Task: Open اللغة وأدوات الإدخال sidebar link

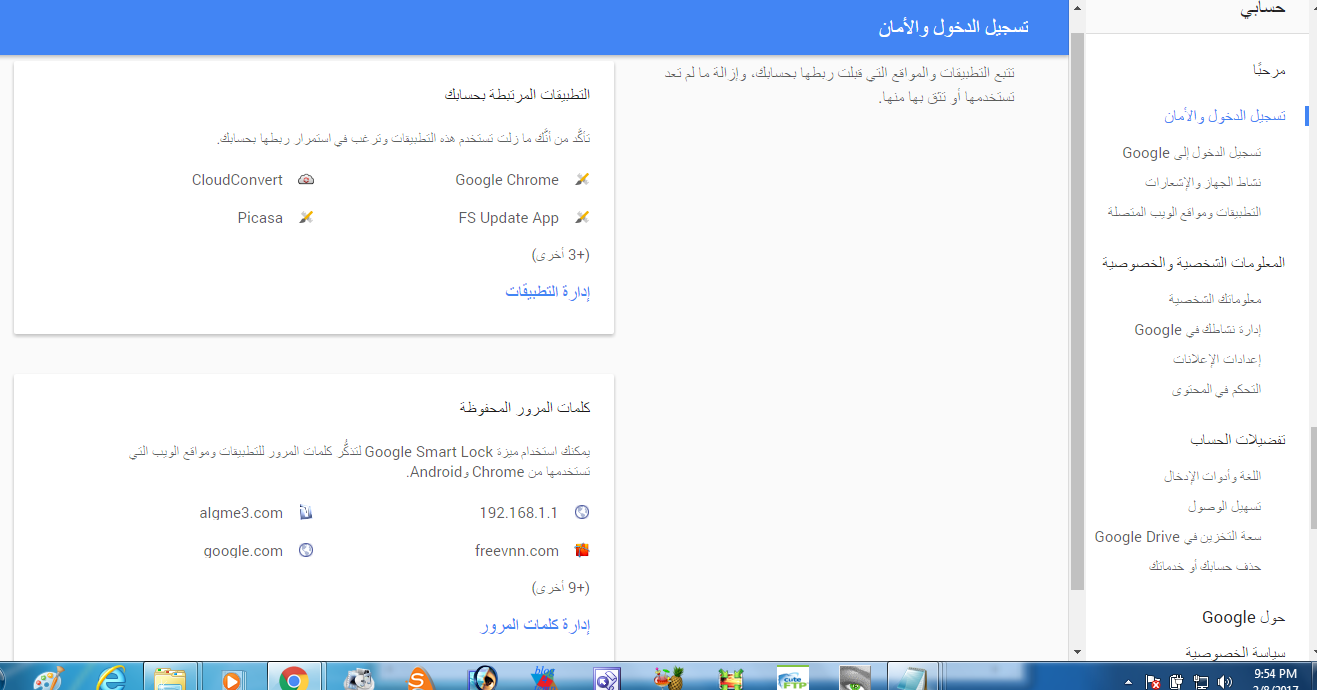Action: (x=1213, y=477)
